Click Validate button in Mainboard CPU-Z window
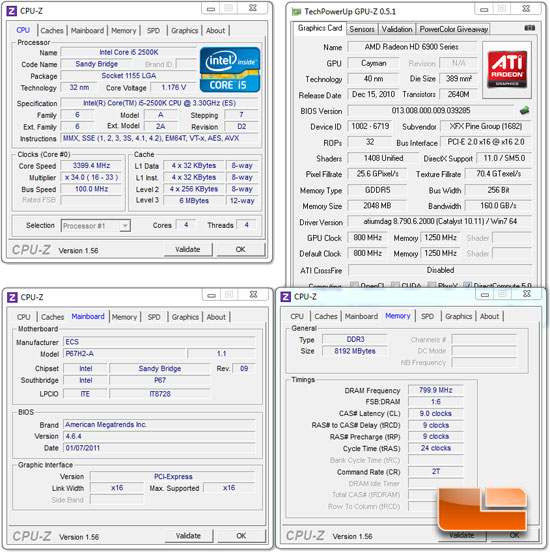The height and width of the screenshot is (552, 550). click(x=189, y=535)
